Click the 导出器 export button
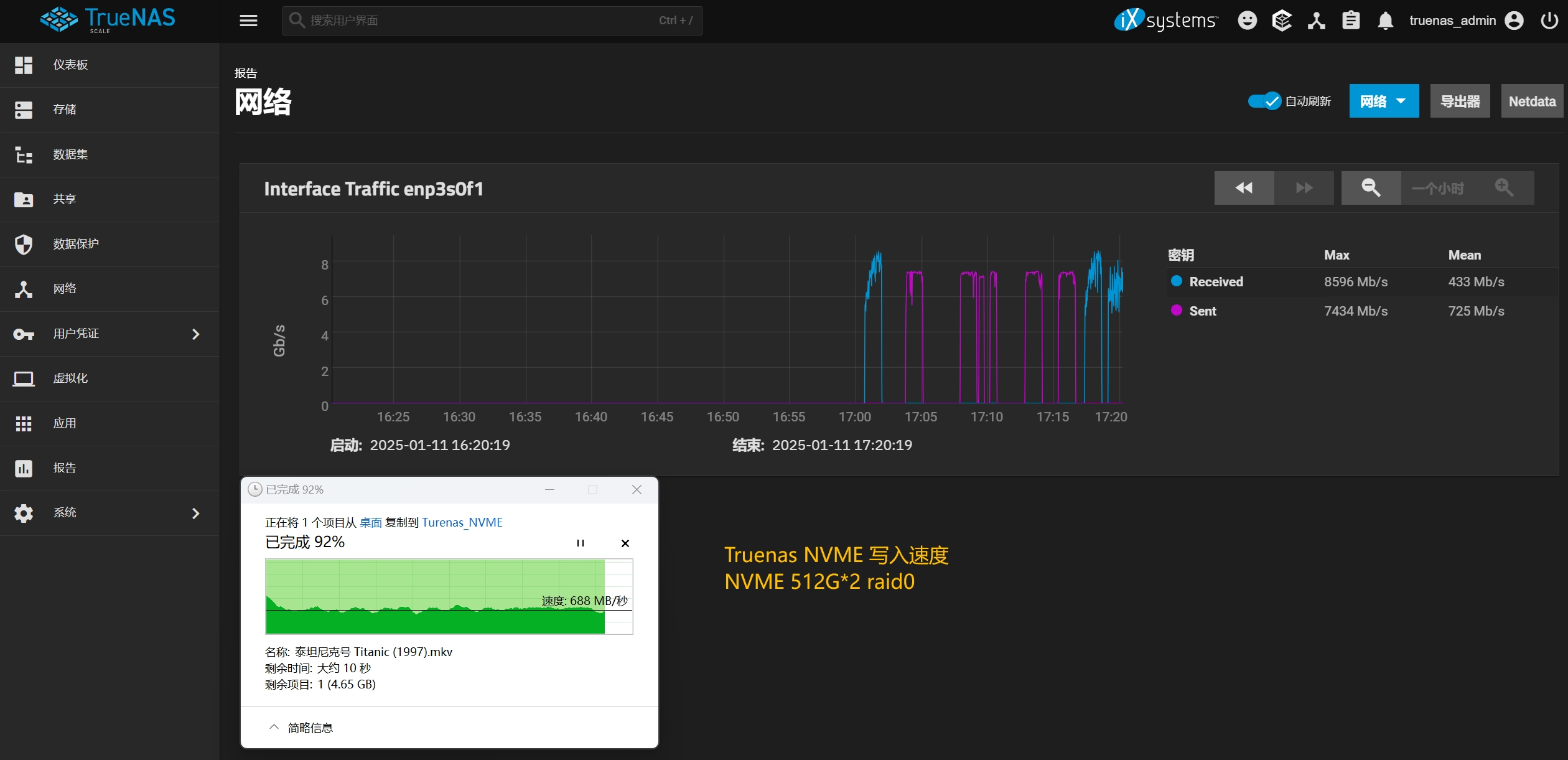1568x760 pixels. 1459,100
